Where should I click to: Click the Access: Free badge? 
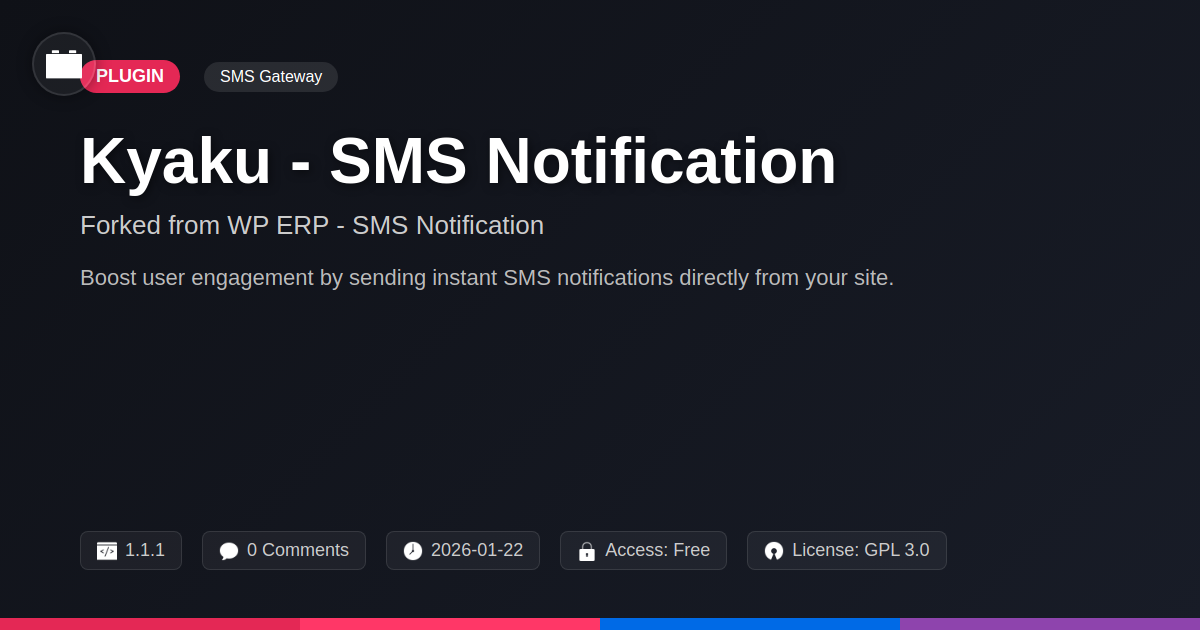click(x=643, y=550)
